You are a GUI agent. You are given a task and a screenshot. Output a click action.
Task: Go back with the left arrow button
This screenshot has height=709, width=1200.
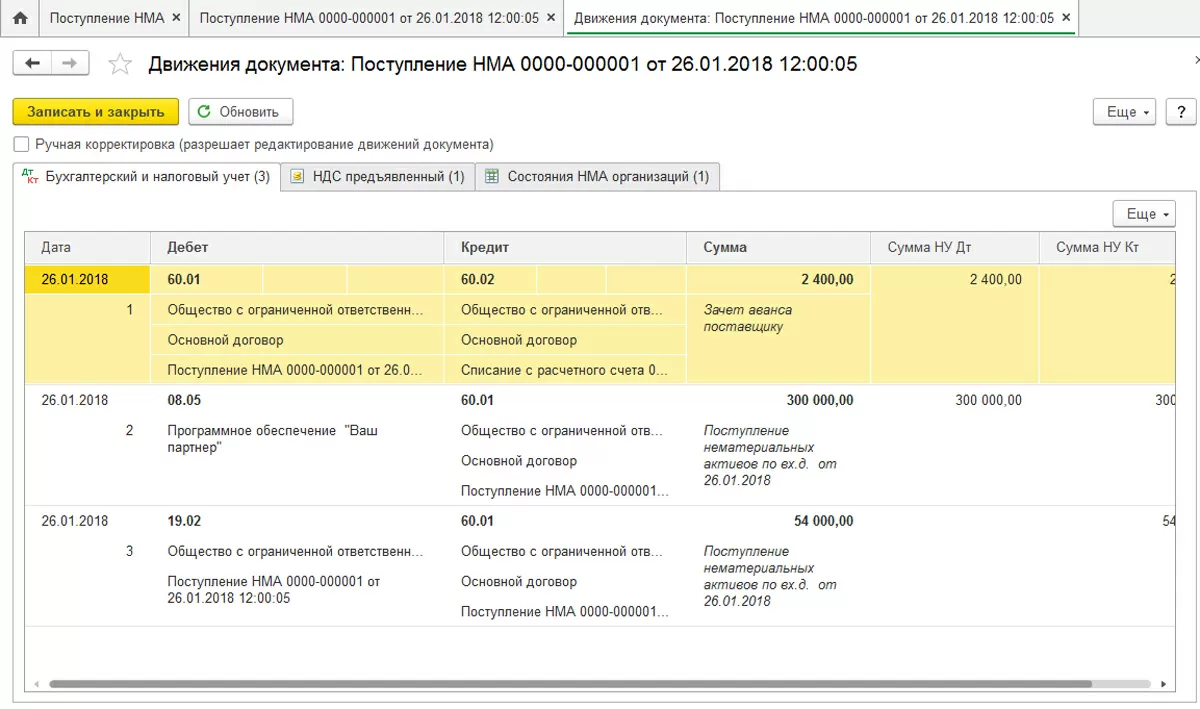tap(32, 63)
